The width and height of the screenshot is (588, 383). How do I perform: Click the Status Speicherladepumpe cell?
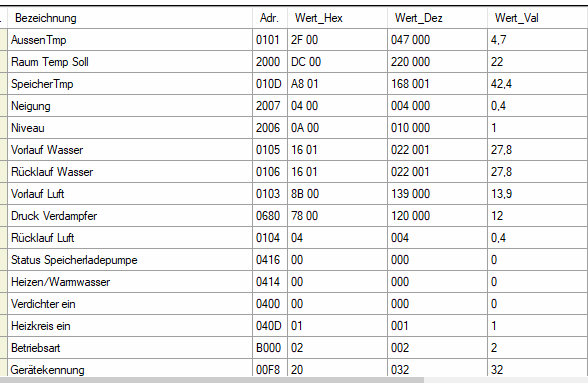click(x=130, y=260)
